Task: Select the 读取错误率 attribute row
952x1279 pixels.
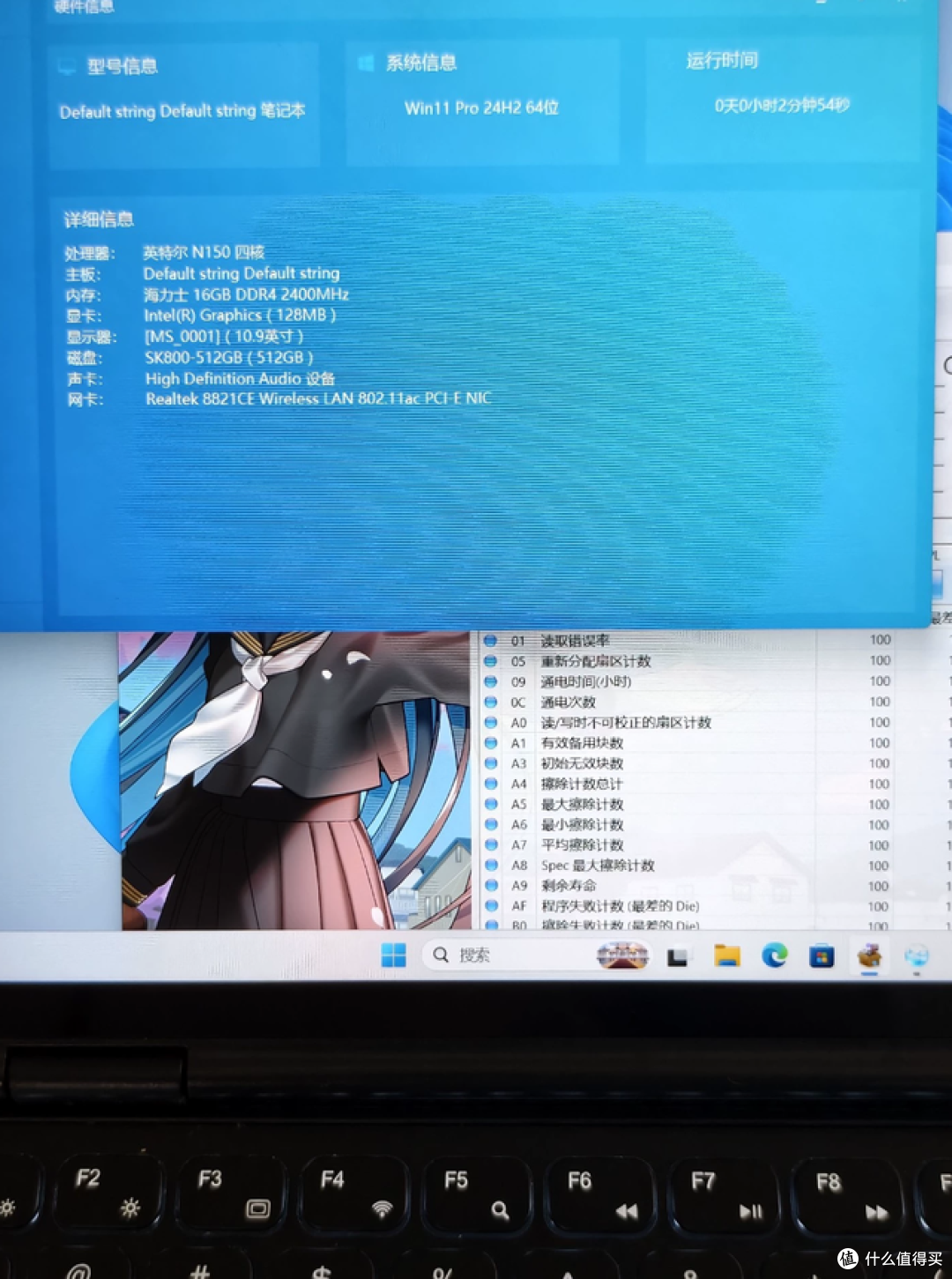Action: 714,641
